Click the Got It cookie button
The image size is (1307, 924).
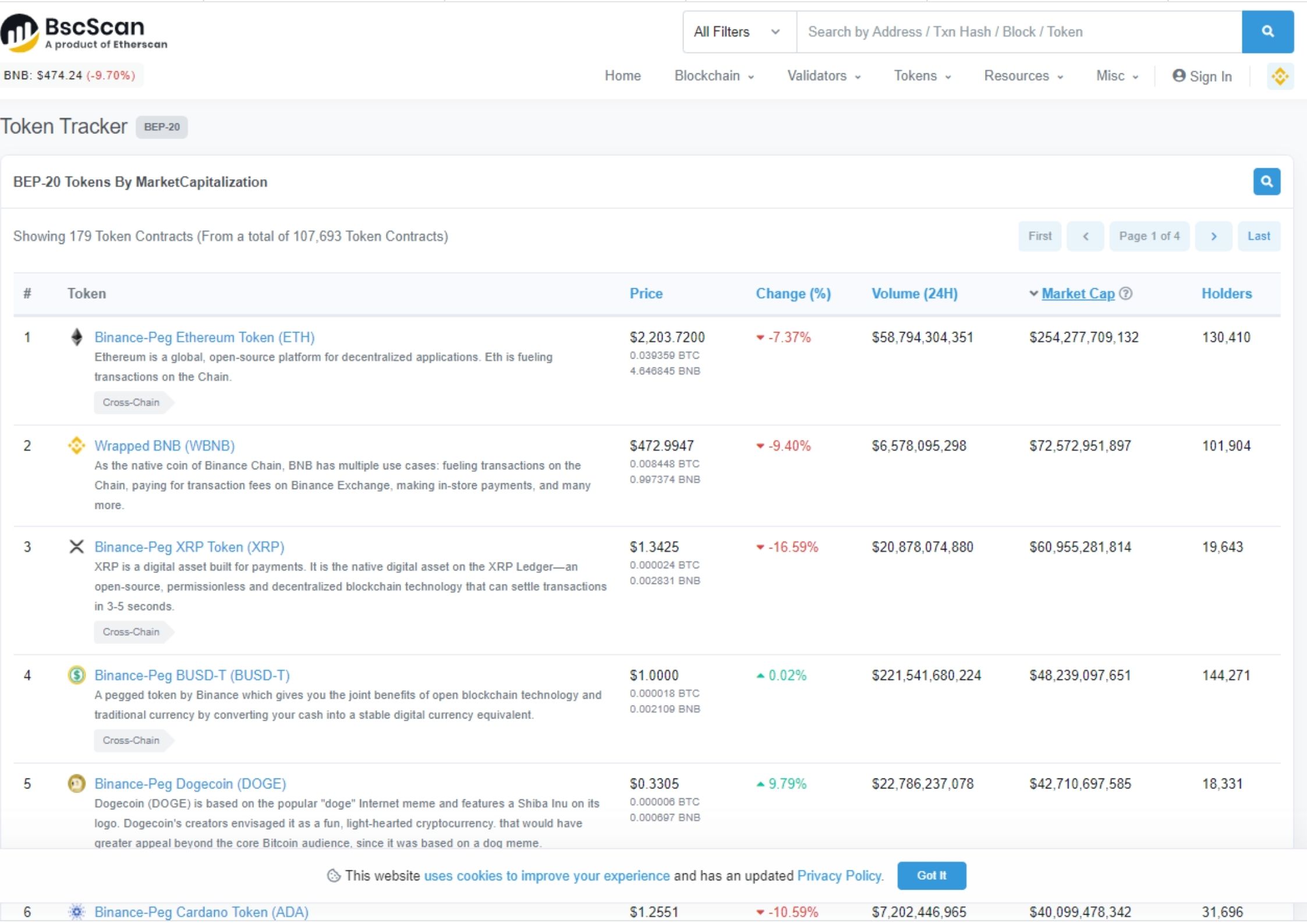click(931, 876)
